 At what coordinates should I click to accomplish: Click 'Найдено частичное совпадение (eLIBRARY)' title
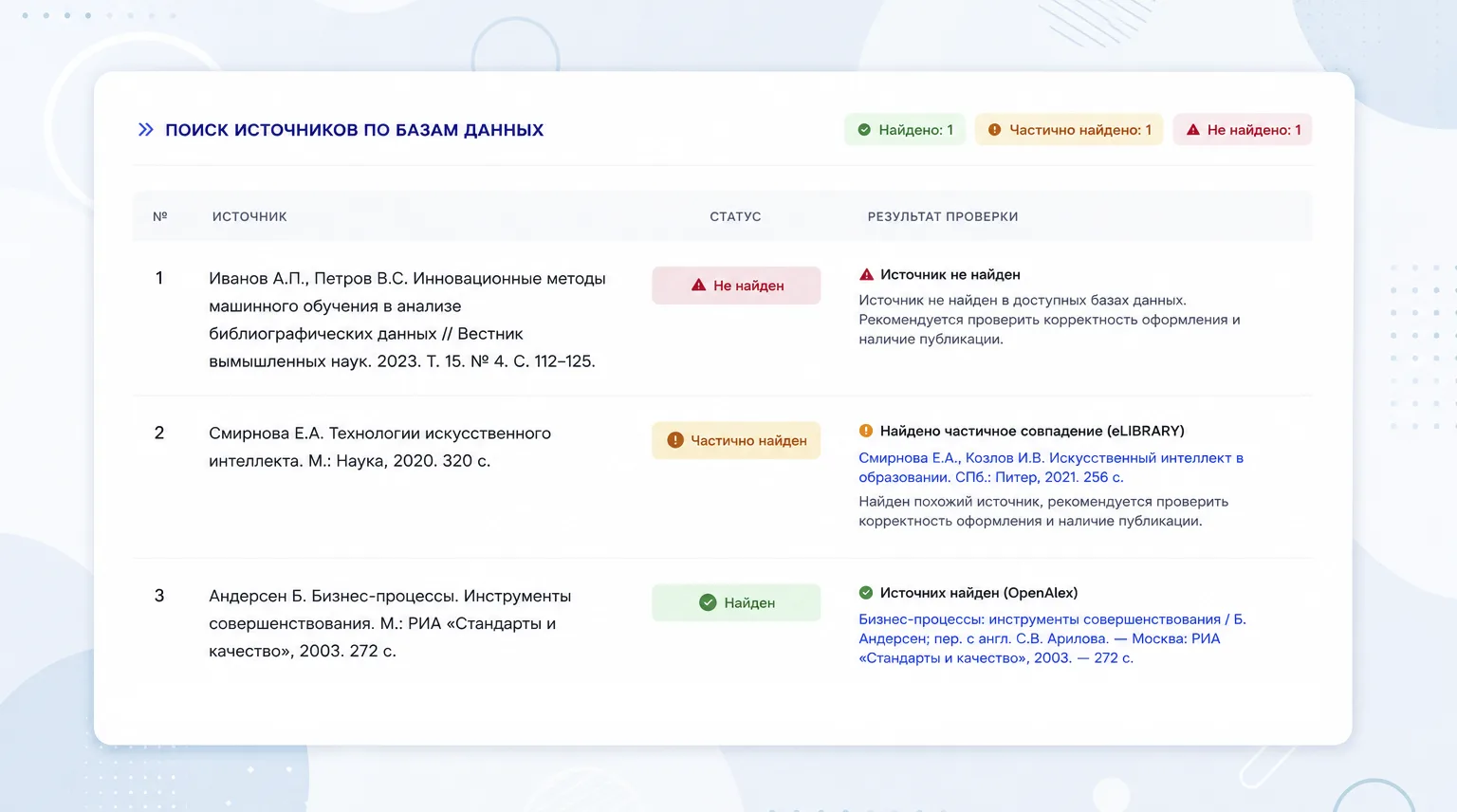1032,431
